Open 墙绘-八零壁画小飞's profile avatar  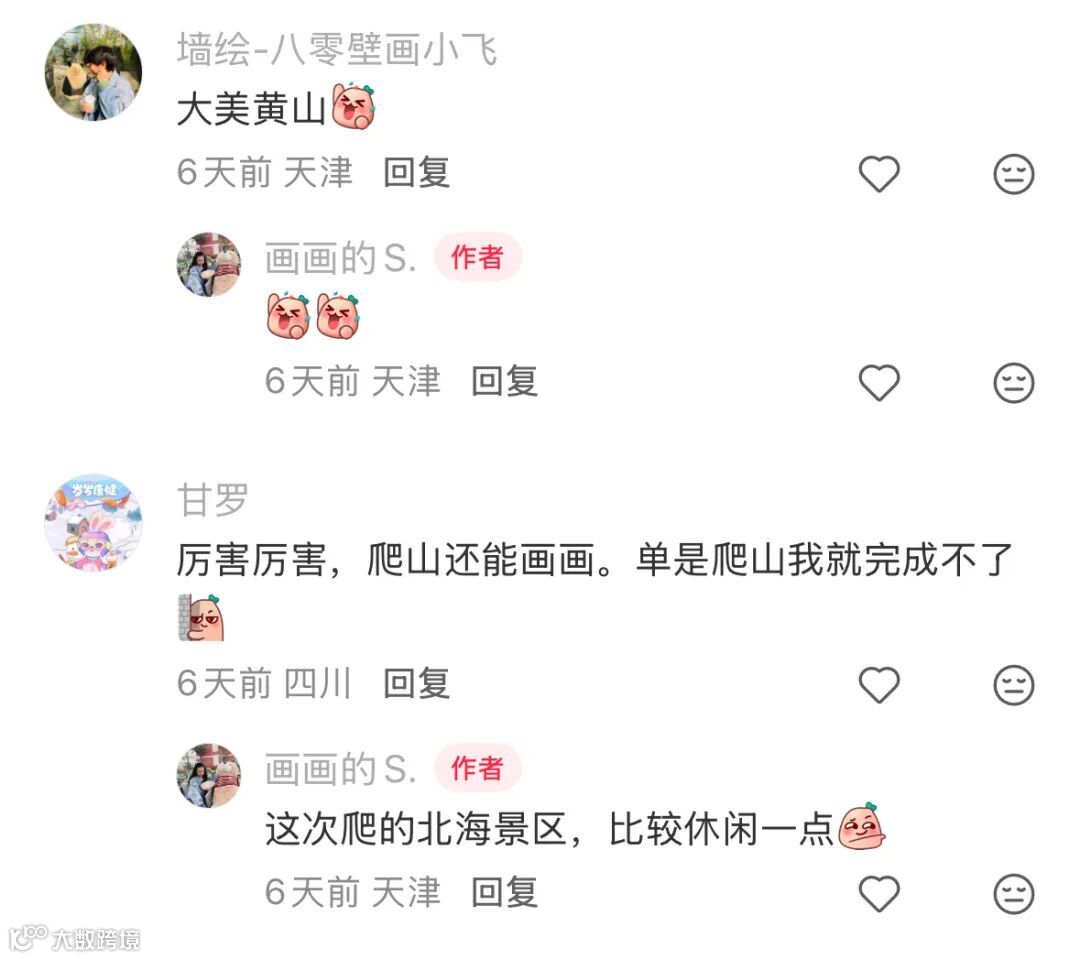click(x=94, y=72)
